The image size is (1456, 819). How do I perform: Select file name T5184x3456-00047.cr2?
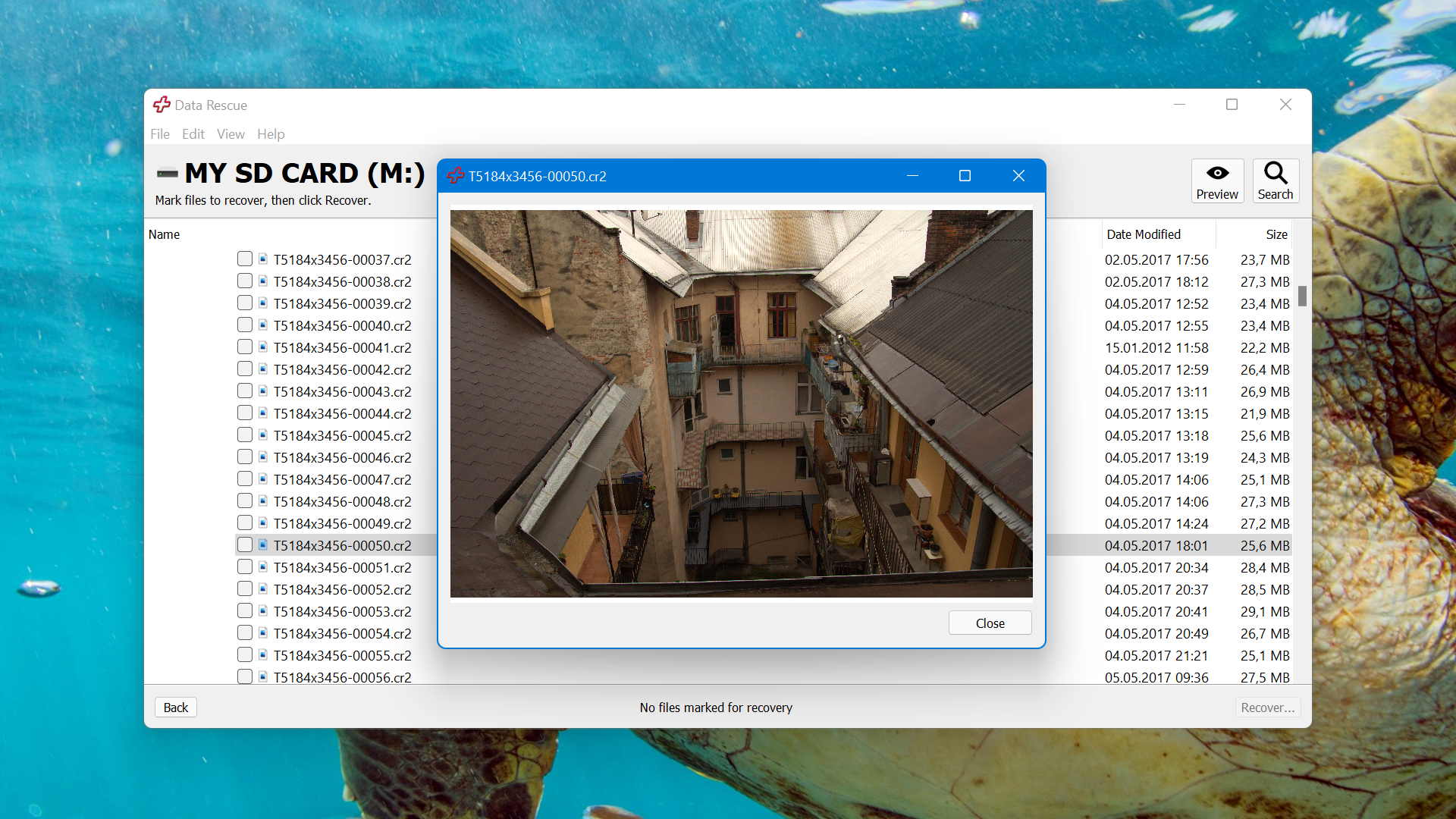(x=342, y=479)
